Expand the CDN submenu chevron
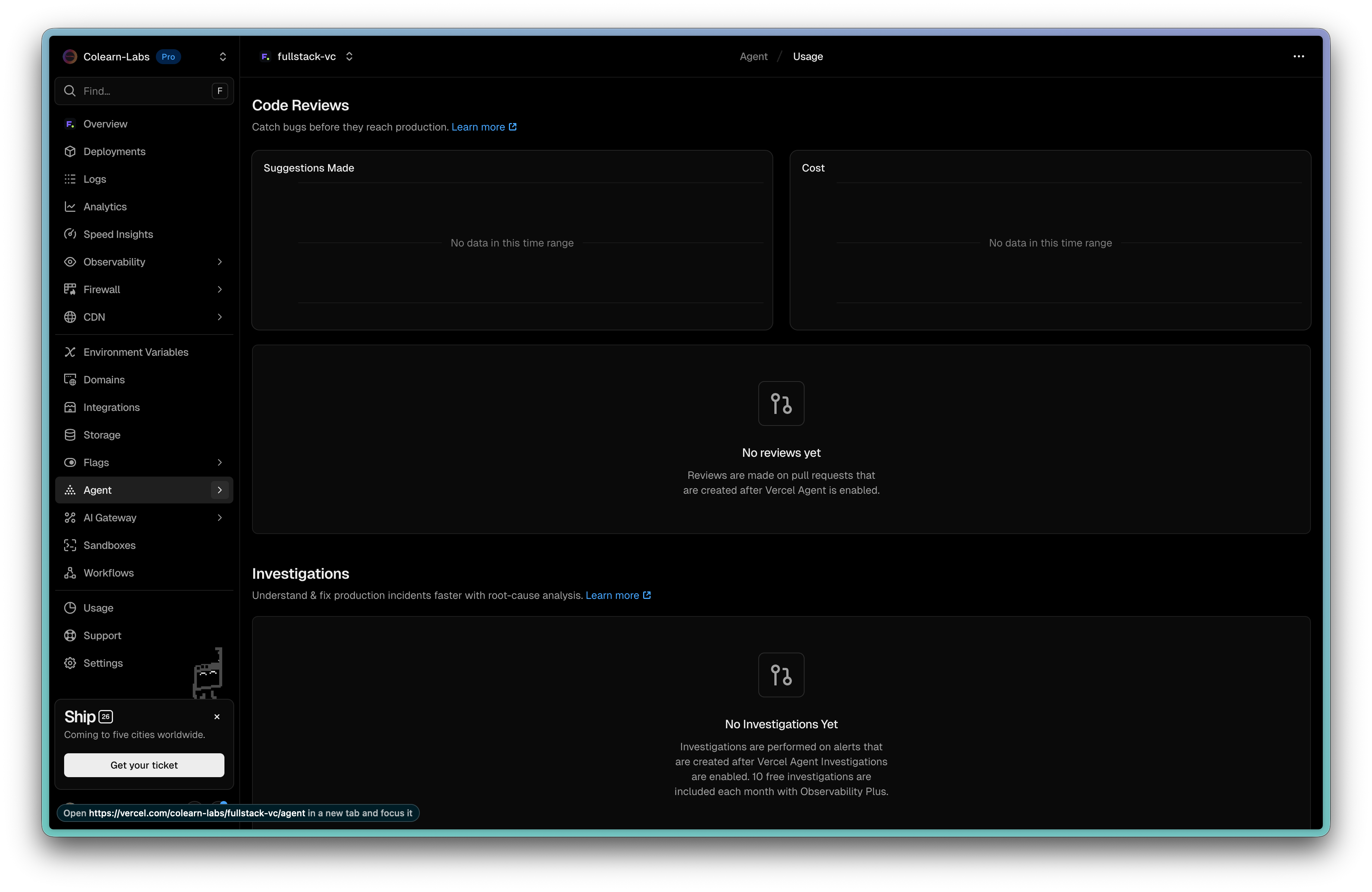1372x892 pixels. click(x=220, y=317)
